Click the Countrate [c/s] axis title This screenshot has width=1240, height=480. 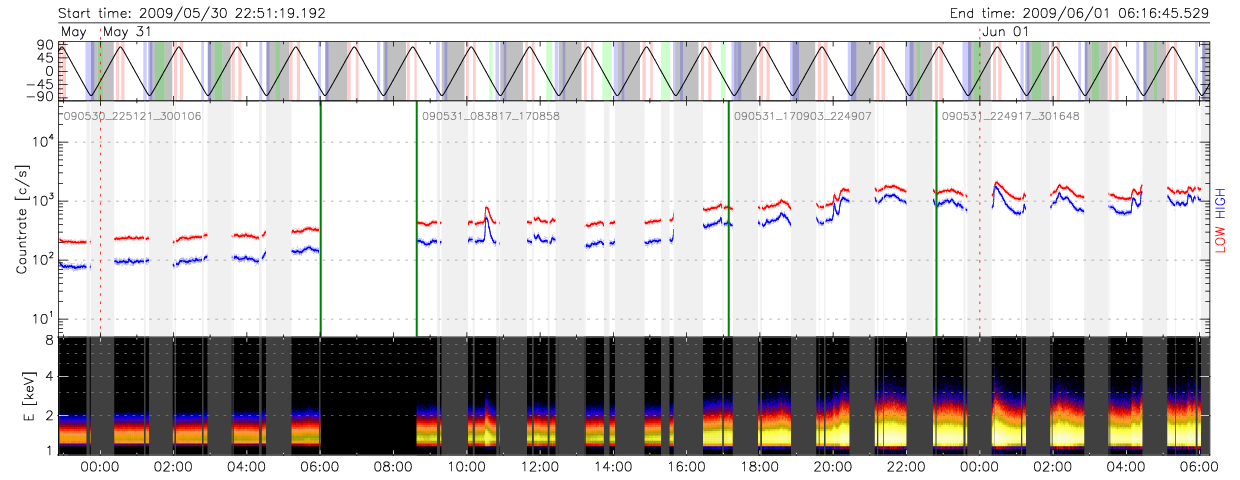(x=22, y=220)
